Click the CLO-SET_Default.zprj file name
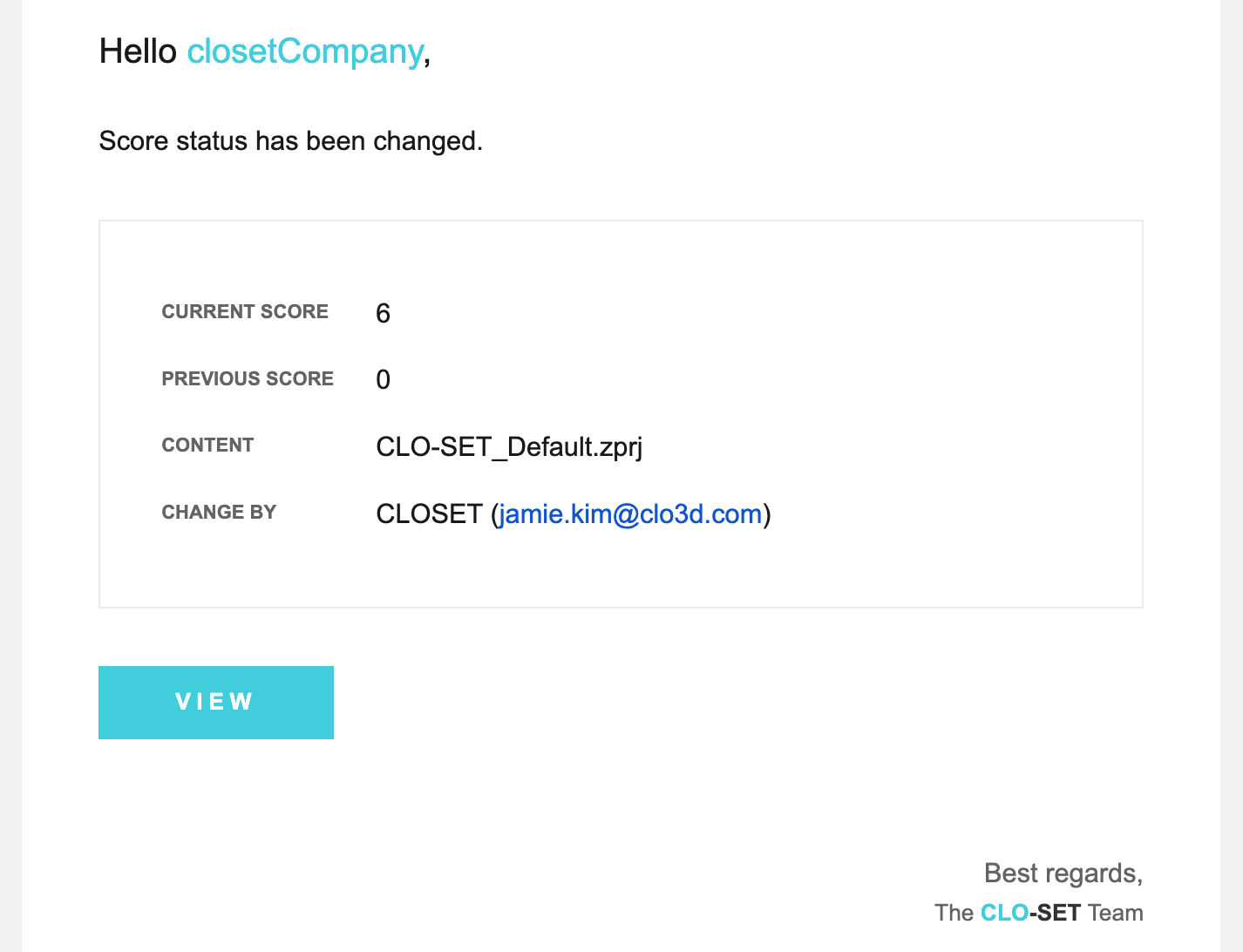Viewport: 1243px width, 952px height. tap(509, 447)
